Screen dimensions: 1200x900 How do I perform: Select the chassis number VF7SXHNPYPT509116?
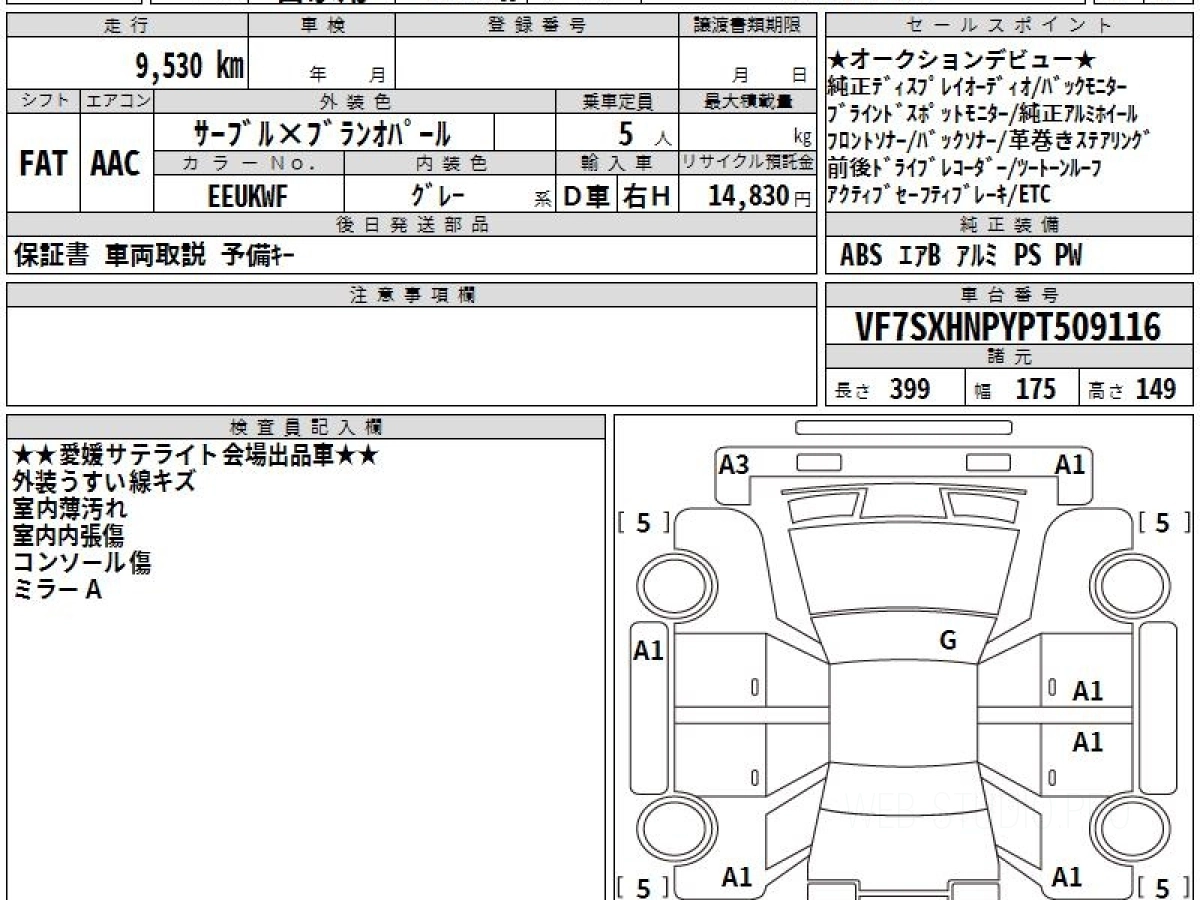[1009, 326]
